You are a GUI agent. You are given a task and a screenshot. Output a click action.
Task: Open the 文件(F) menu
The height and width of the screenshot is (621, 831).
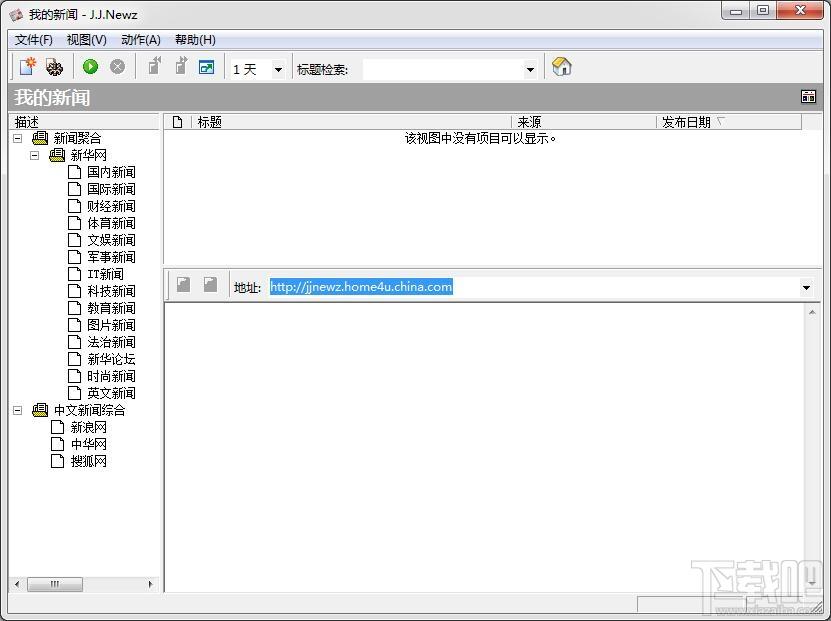[33, 40]
